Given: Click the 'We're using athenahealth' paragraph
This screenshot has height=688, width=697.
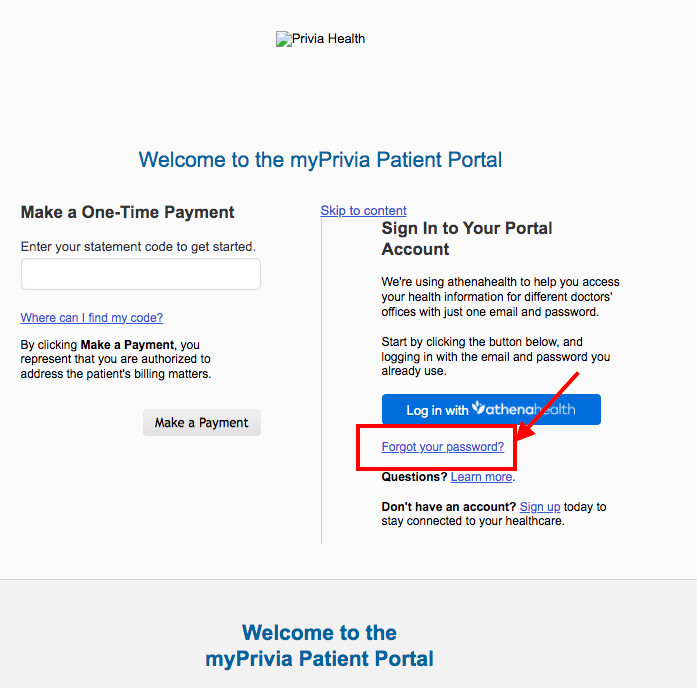Looking at the screenshot, I should click(501, 297).
